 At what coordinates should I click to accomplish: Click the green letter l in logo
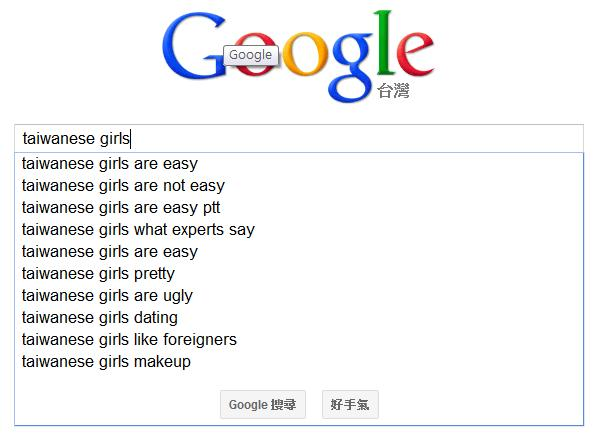[x=386, y=42]
